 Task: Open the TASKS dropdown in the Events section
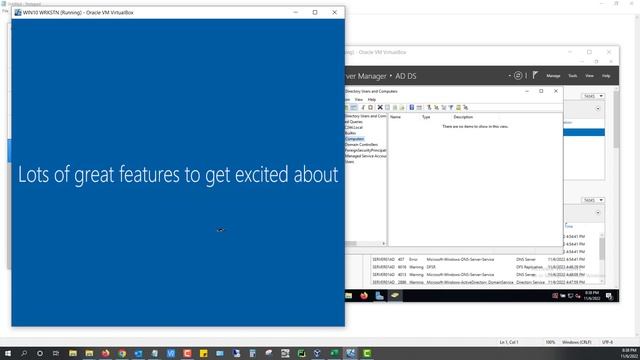tap(593, 200)
